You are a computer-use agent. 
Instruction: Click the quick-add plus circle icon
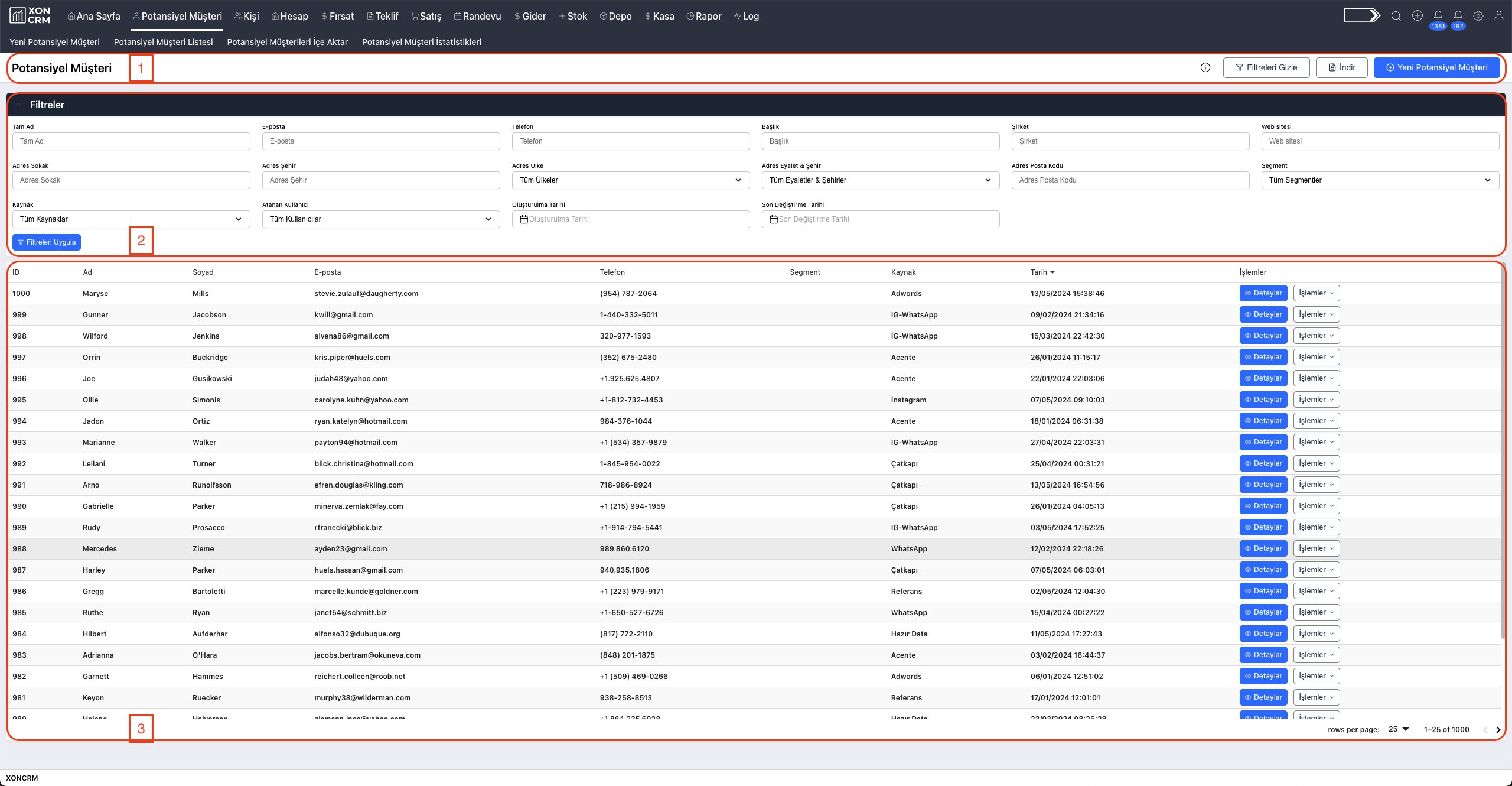(1417, 16)
